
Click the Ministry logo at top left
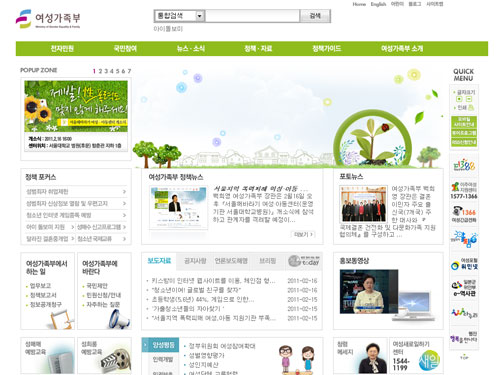click(x=48, y=19)
